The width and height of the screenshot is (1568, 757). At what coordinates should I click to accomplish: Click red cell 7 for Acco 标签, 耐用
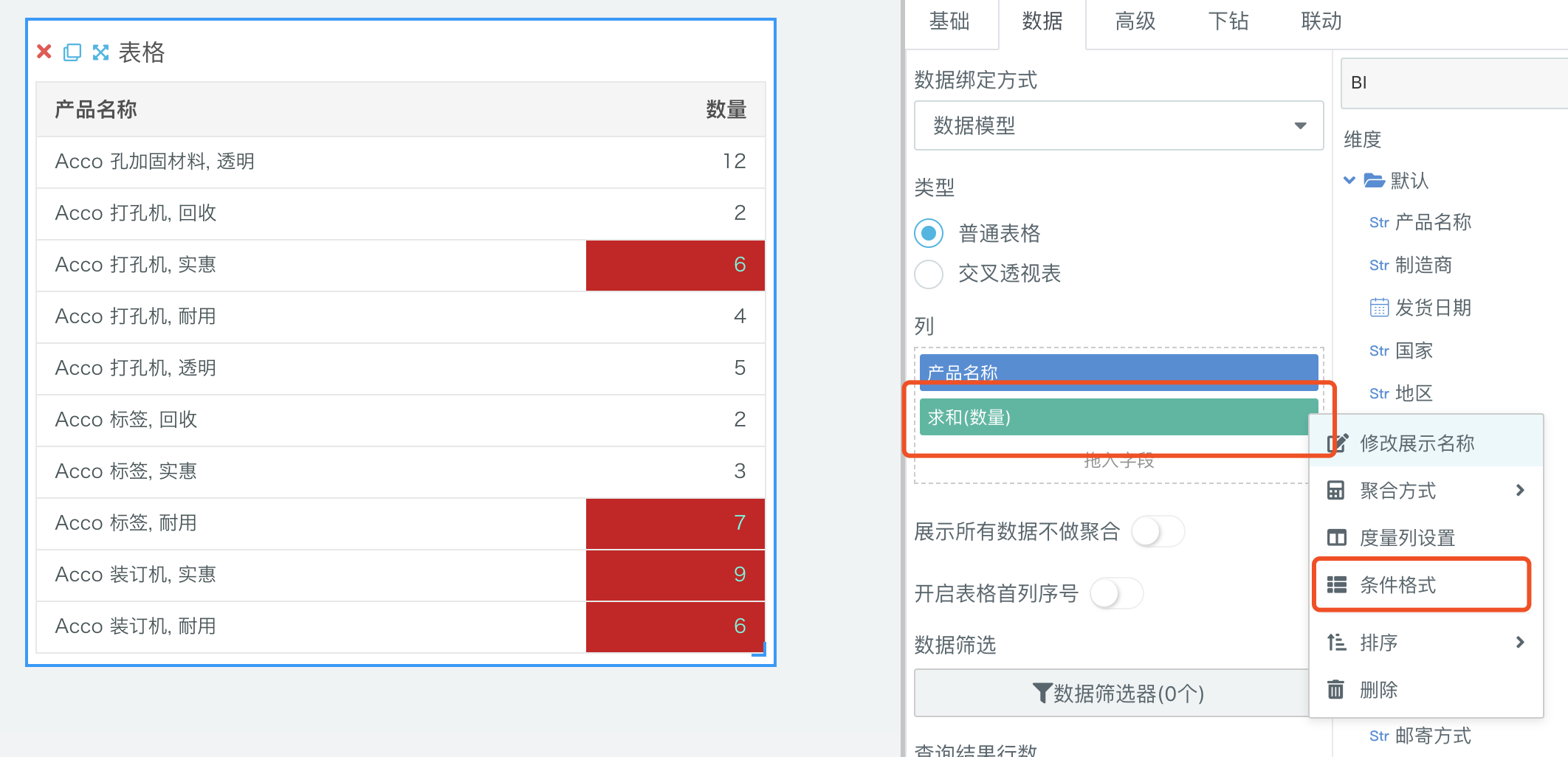[x=675, y=523]
